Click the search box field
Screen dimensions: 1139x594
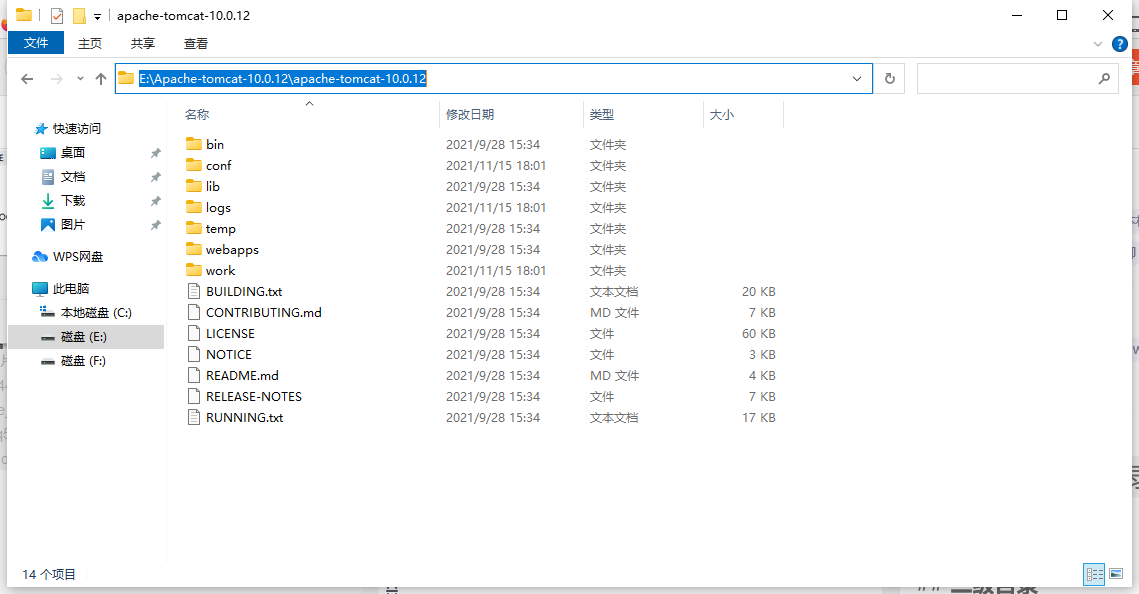pyautogui.click(x=1018, y=78)
